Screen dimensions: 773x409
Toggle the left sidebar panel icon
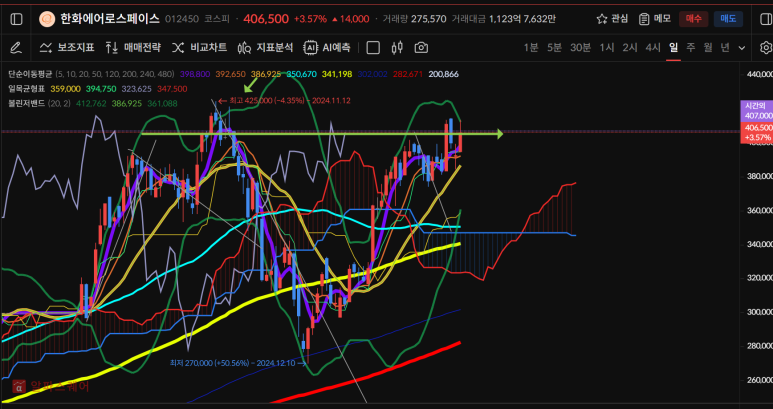pyautogui.click(x=16, y=19)
